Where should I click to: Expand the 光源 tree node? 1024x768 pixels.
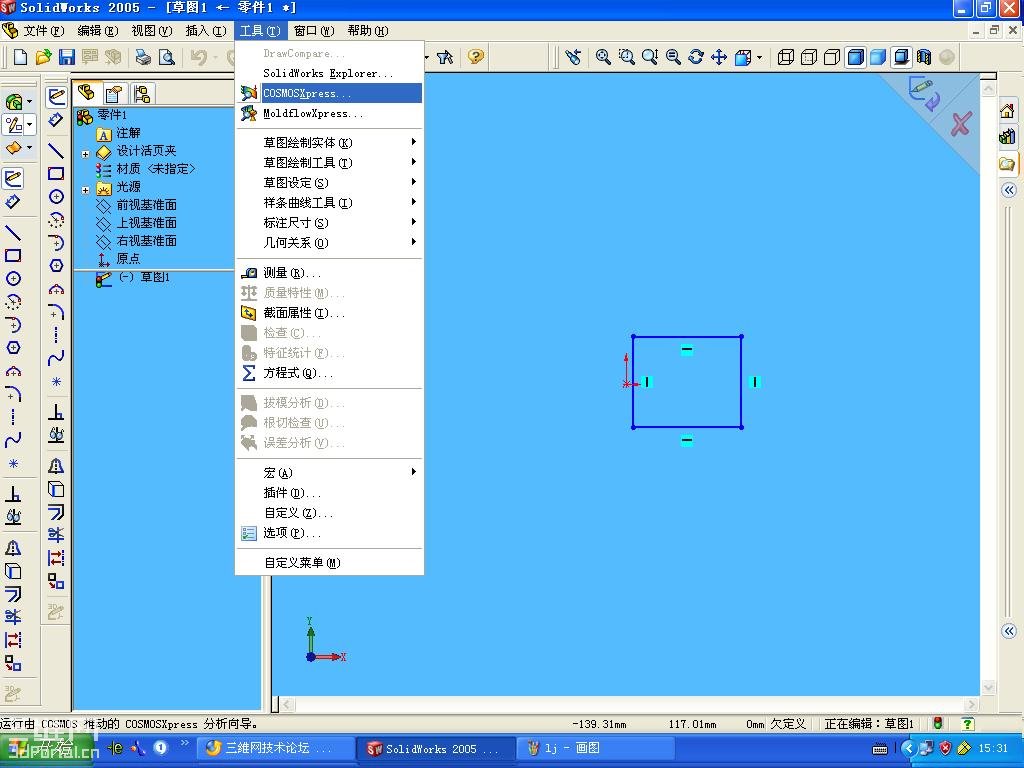pyautogui.click(x=86, y=191)
